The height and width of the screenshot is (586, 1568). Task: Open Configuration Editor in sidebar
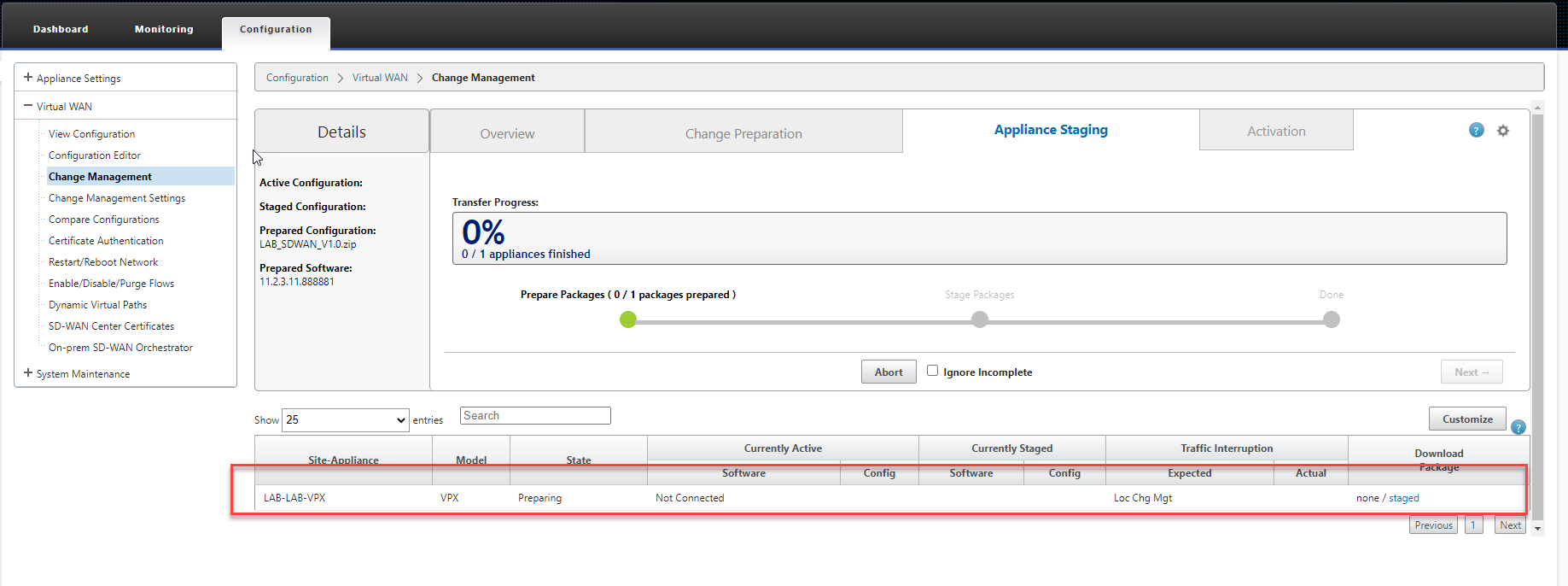(x=94, y=155)
